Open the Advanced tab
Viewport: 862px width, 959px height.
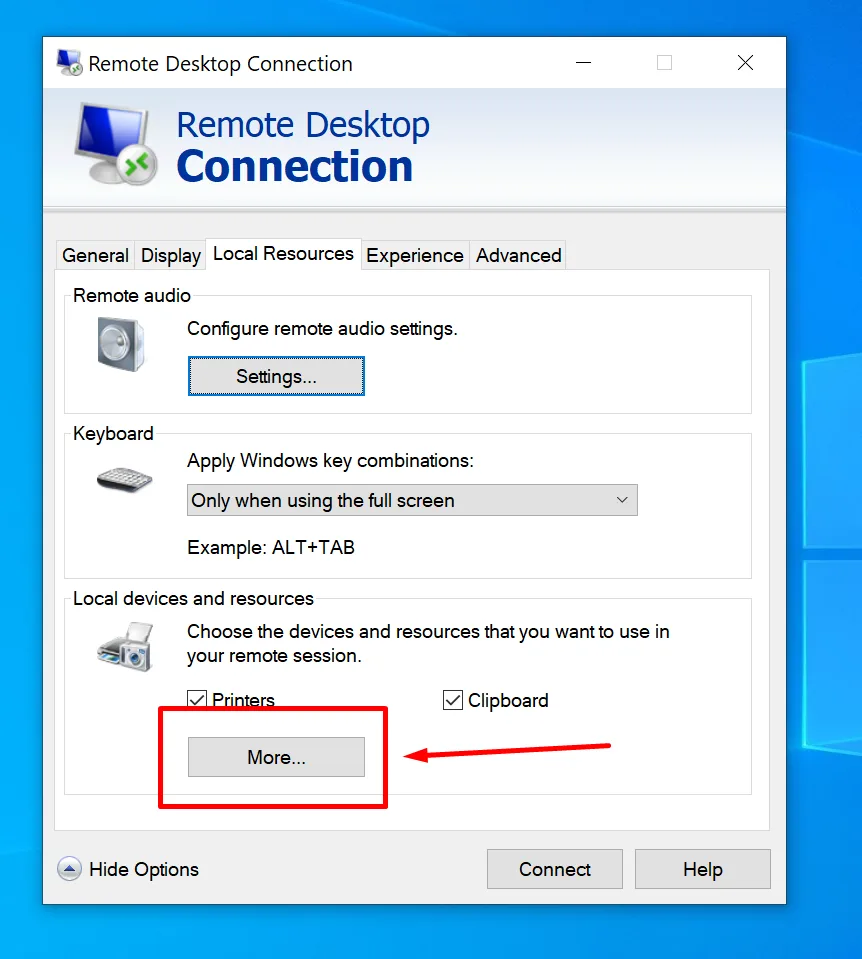tap(518, 255)
